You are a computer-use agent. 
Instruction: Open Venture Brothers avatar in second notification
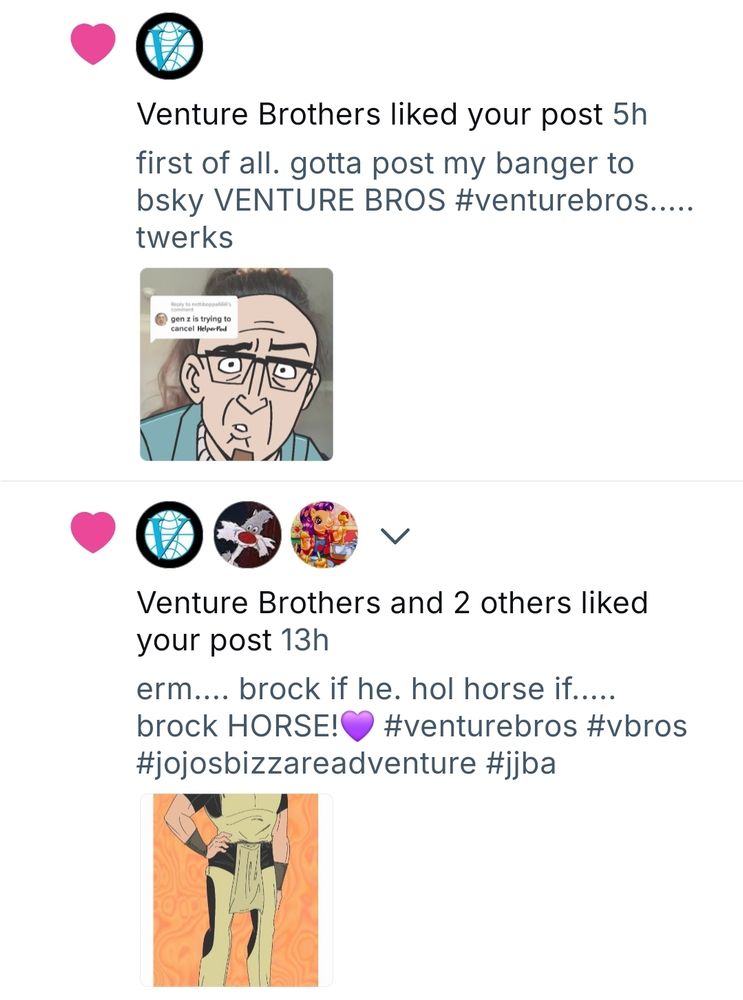(170, 534)
